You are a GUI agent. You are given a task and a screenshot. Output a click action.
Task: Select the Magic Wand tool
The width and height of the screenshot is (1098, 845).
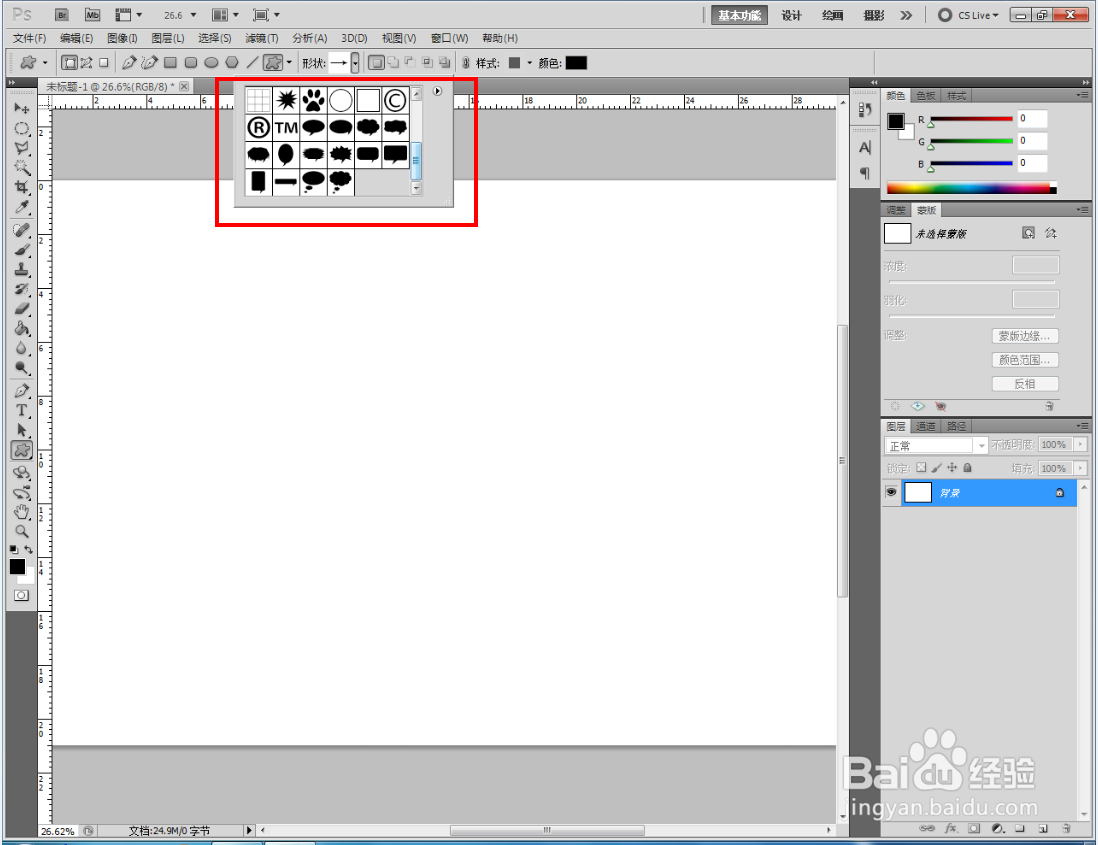22,167
